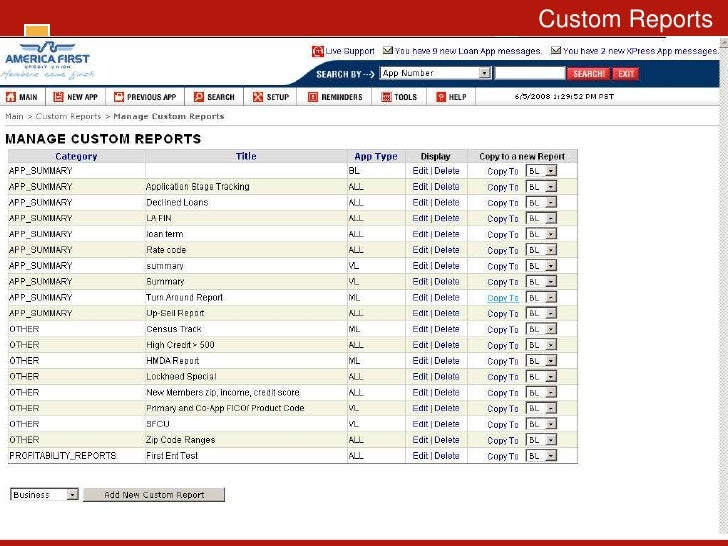Click Add New Custom Report button

click(154, 494)
